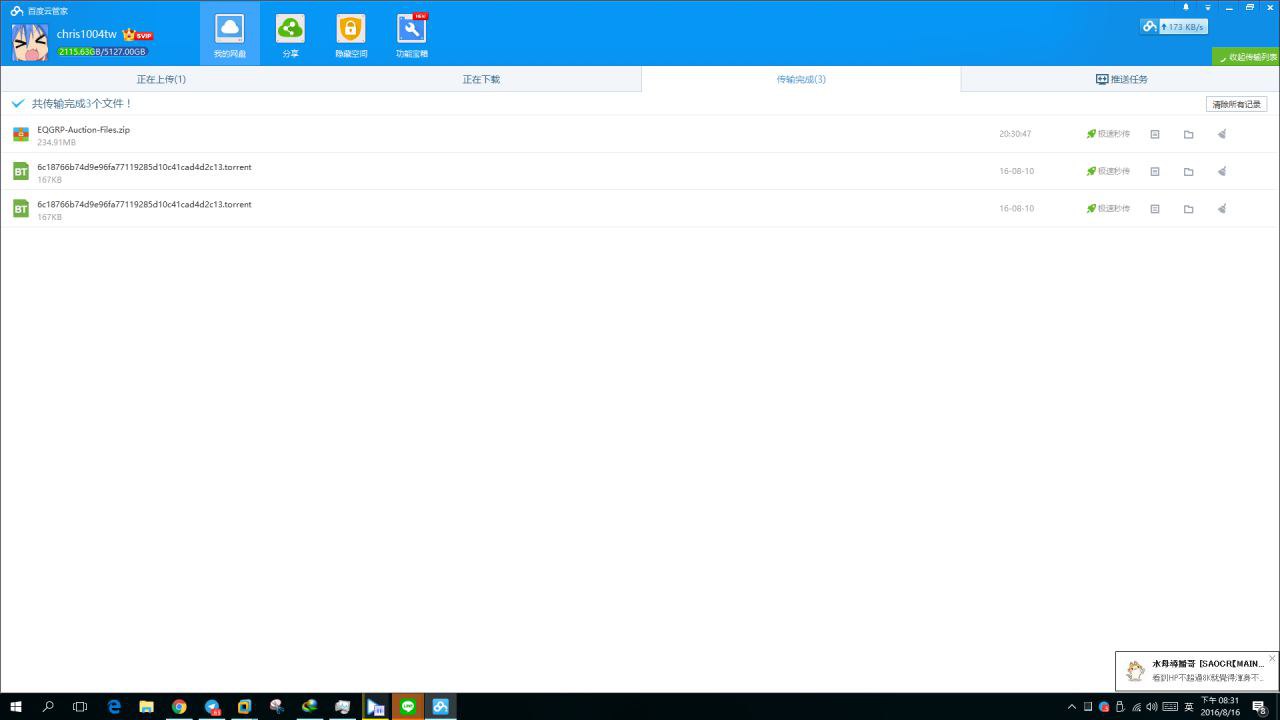Open the 功能宝箱 wrench toolbox icon
1280x720 pixels.
pos(411,30)
